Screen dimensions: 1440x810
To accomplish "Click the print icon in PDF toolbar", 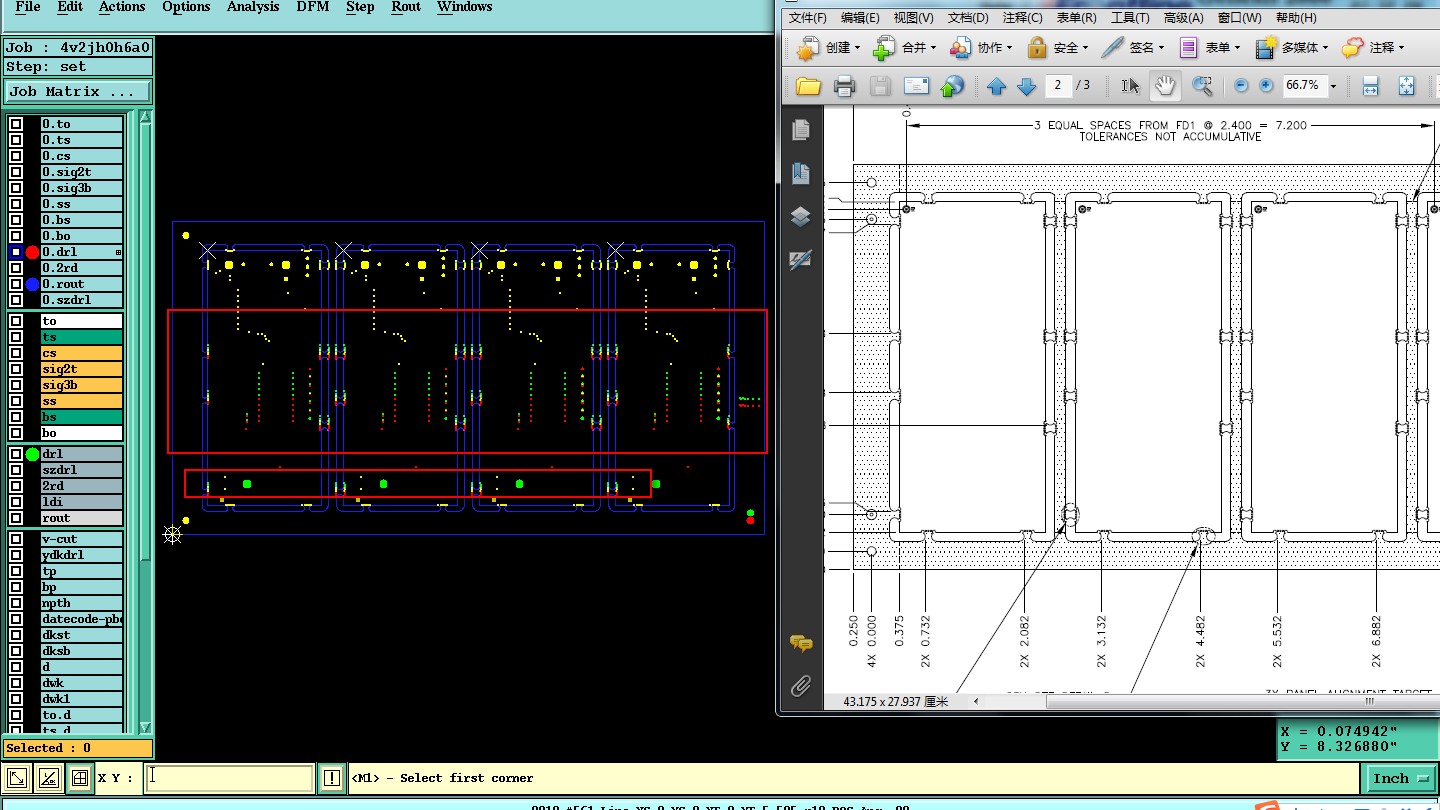I will pyautogui.click(x=844, y=86).
